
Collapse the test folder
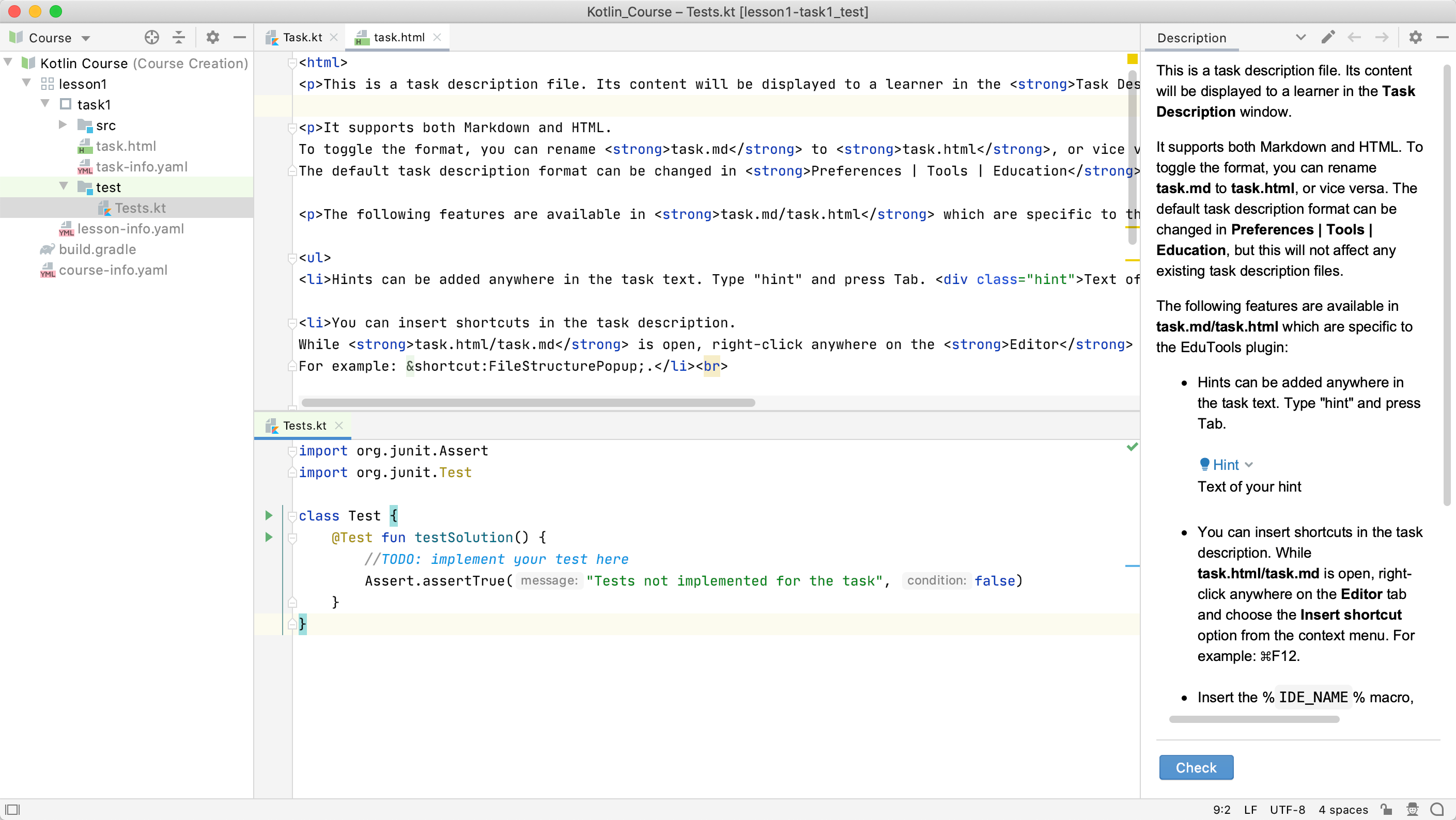point(64,186)
